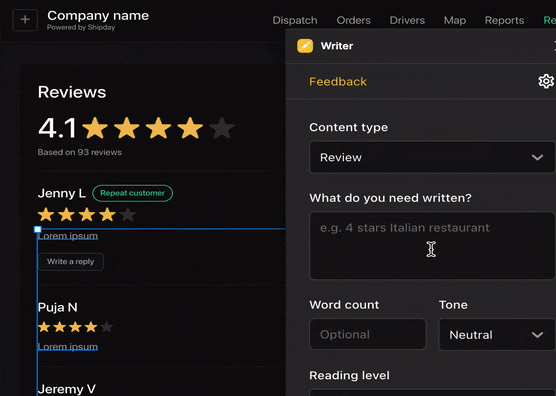
Task: Open the Writer settings gear icon
Action: 546,82
